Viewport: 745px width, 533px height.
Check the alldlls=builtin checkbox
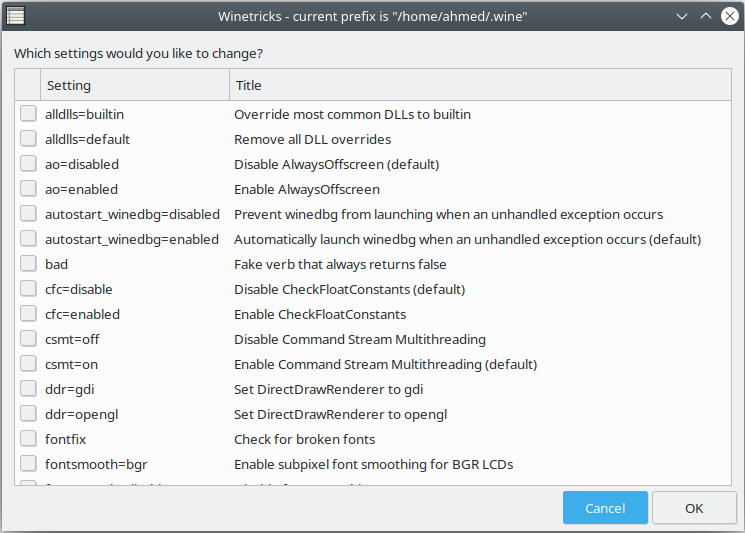point(28,114)
